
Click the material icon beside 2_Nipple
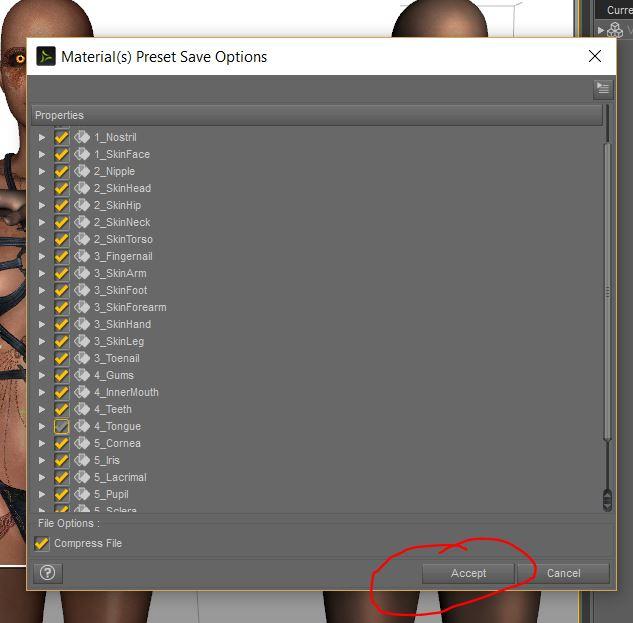click(x=82, y=171)
